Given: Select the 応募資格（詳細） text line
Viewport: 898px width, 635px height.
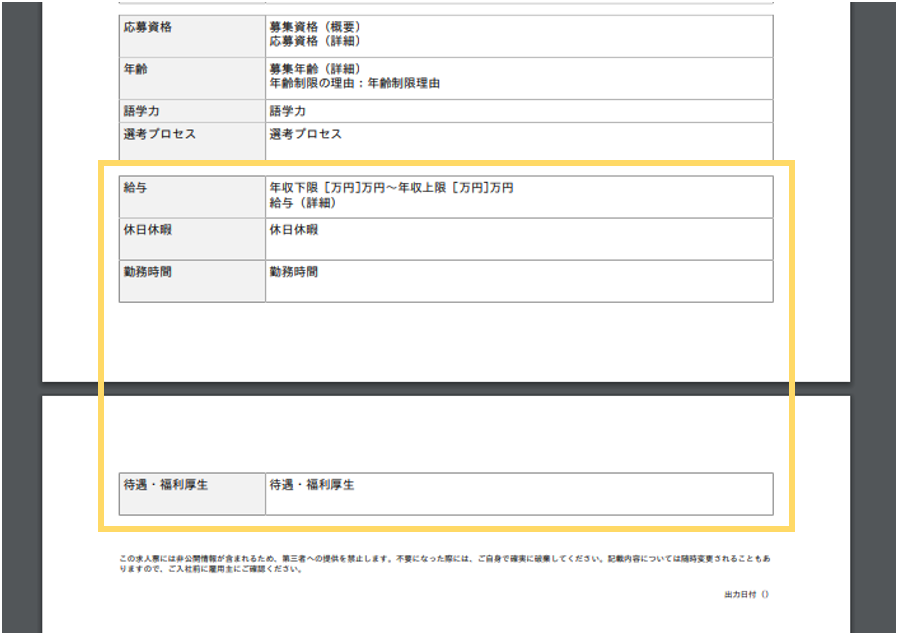Looking at the screenshot, I should [315, 41].
